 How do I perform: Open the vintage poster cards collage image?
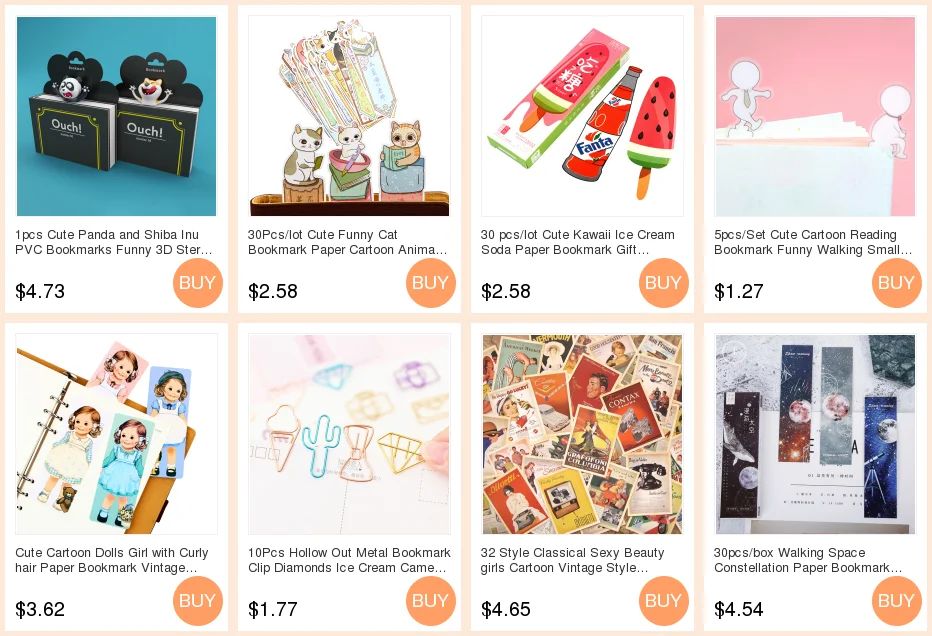pos(582,434)
